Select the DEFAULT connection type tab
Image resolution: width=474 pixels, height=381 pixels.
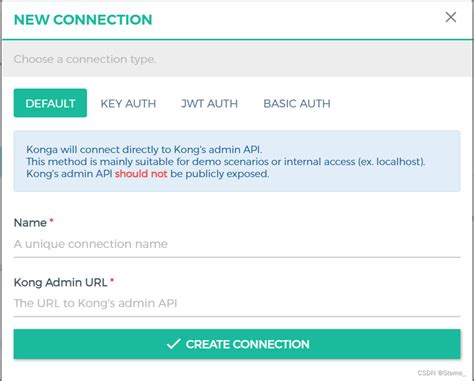(50, 103)
